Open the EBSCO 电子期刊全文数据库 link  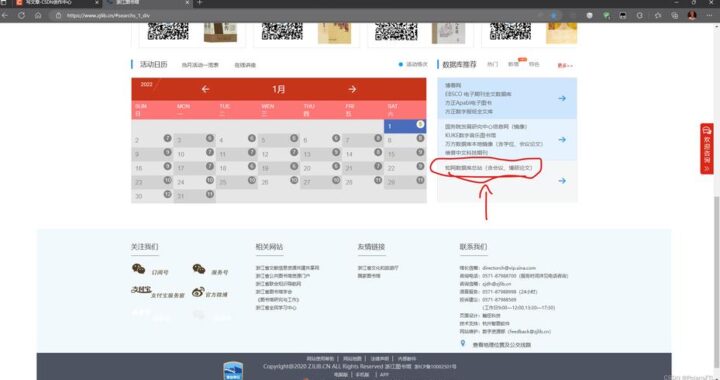[x=478, y=94]
